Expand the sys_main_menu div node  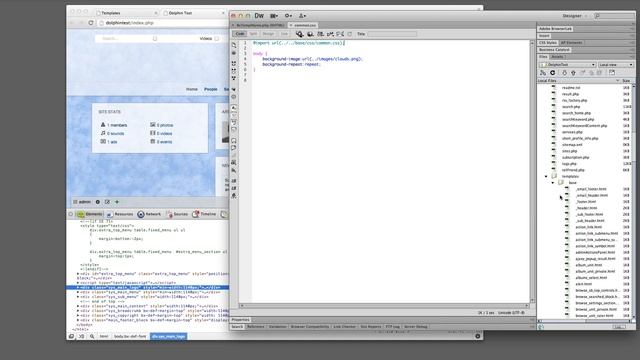78,292
